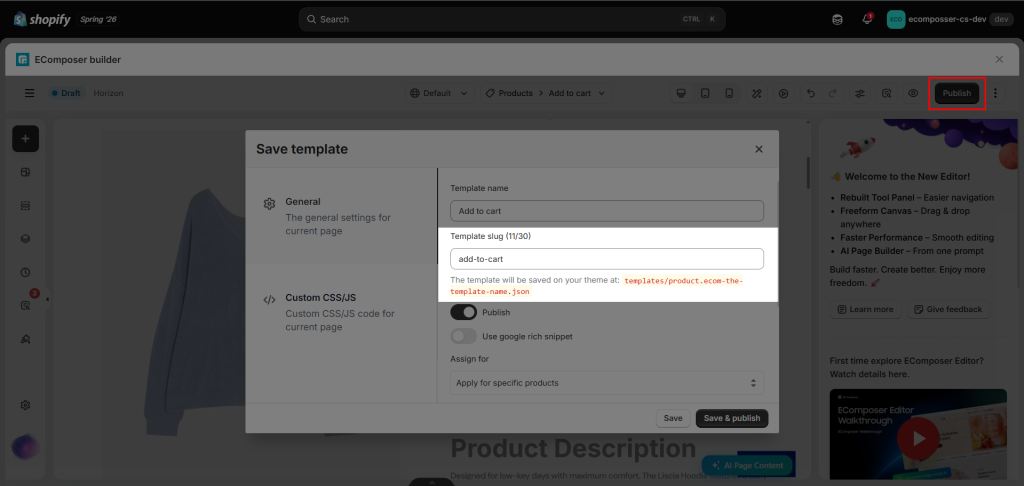Close the Save template dialog
This screenshot has height=486, width=1024.
(759, 149)
